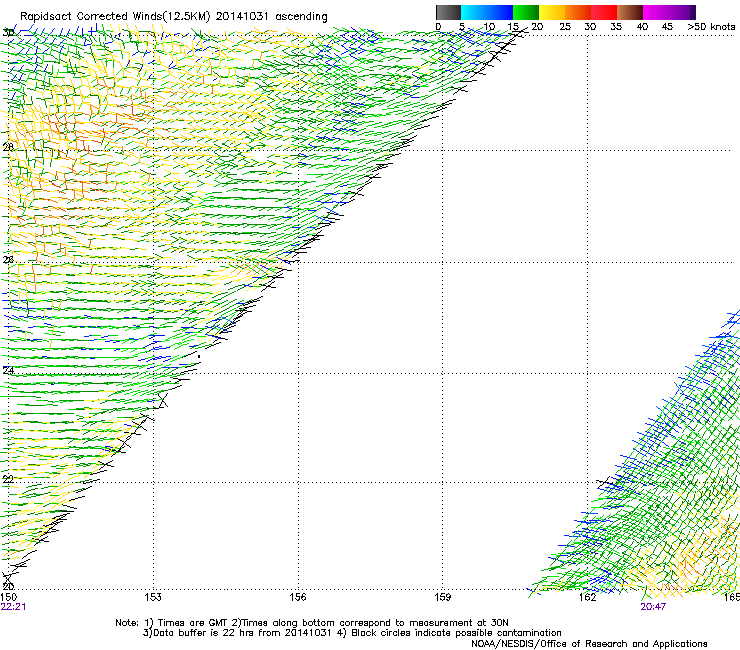Click the purple swath time 20:47

(x=653, y=607)
